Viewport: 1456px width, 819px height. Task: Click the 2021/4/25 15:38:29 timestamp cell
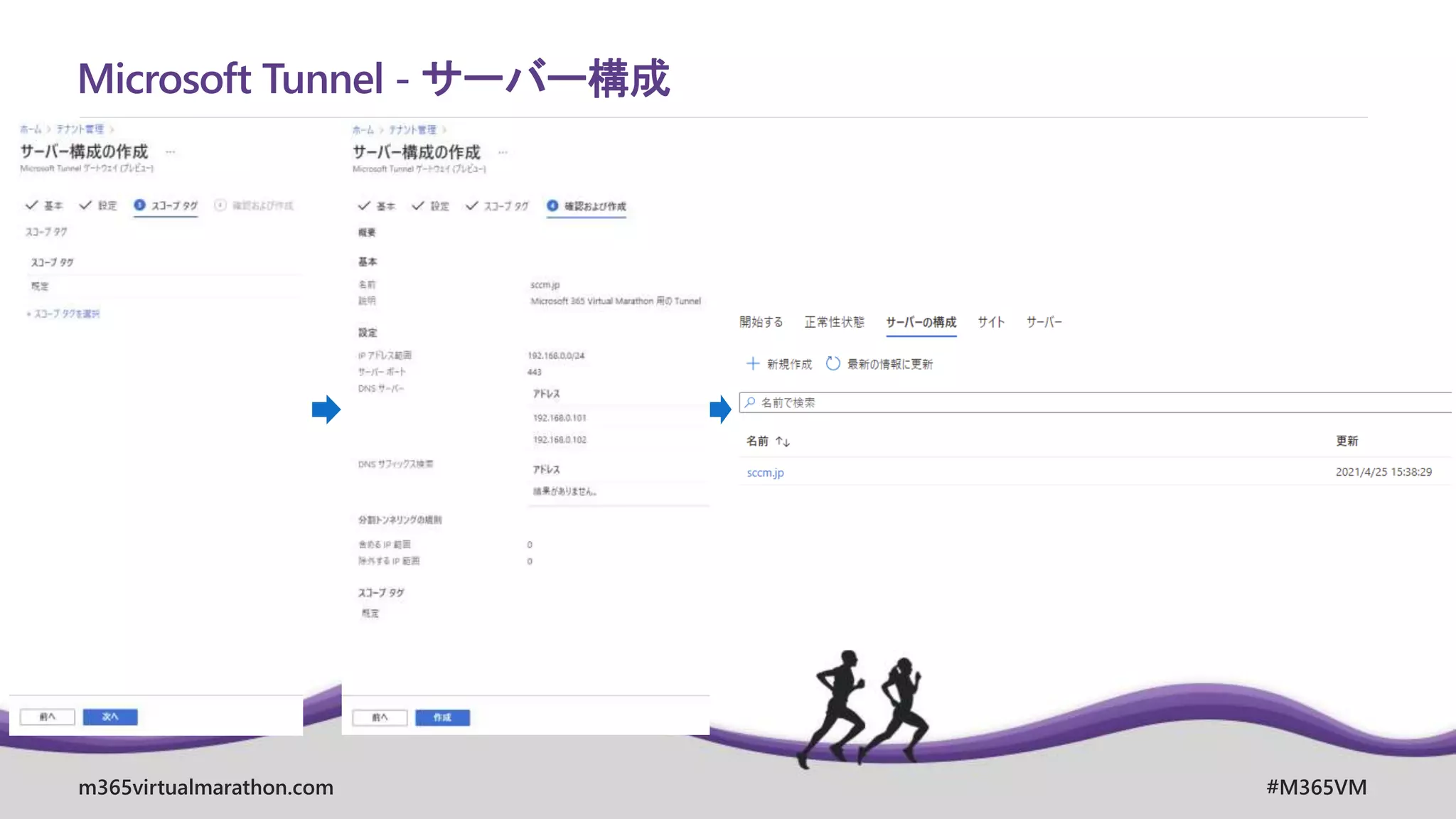[1383, 472]
